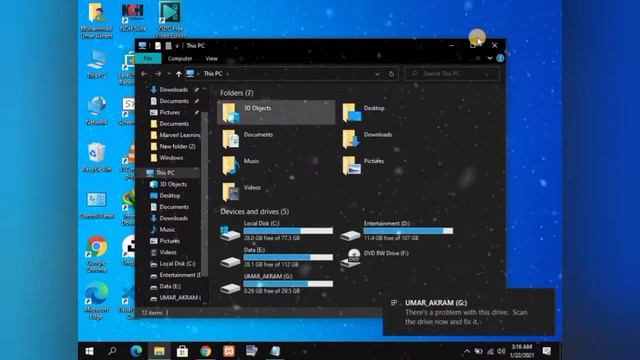Refresh the This PC view
The width and height of the screenshot is (640, 360).
(391, 74)
